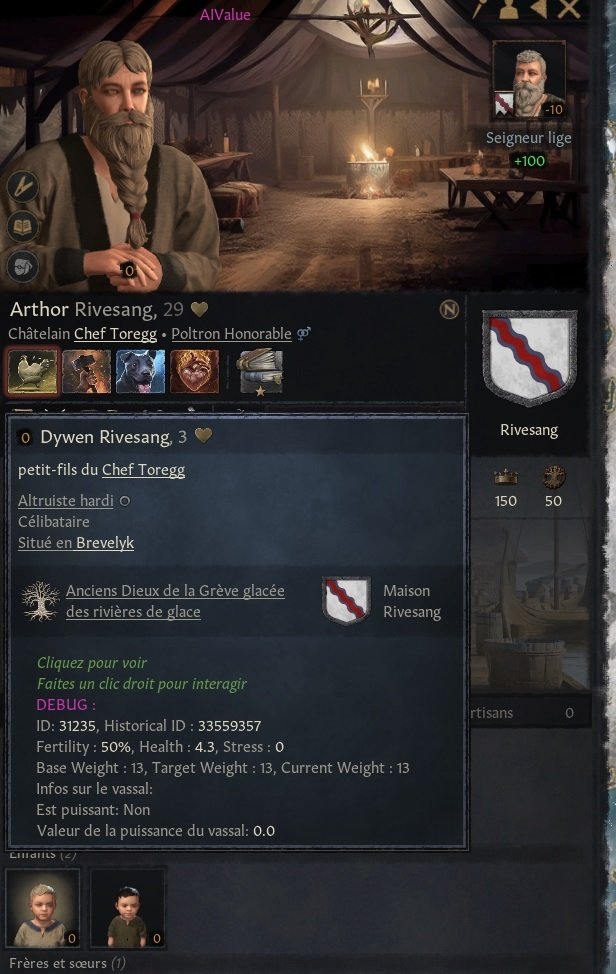This screenshot has height=974, width=616.
Task: Click the large Rivesang house coat of arms
Action: click(x=530, y=358)
